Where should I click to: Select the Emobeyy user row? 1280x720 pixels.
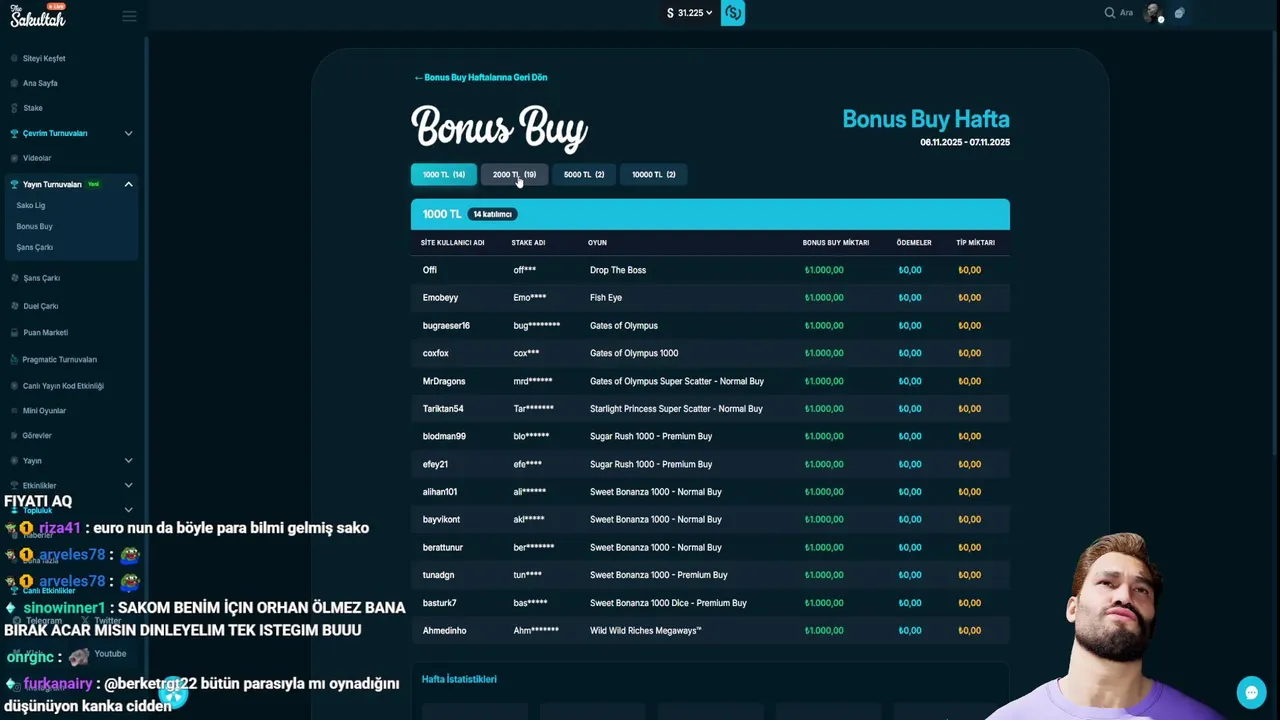click(x=710, y=297)
